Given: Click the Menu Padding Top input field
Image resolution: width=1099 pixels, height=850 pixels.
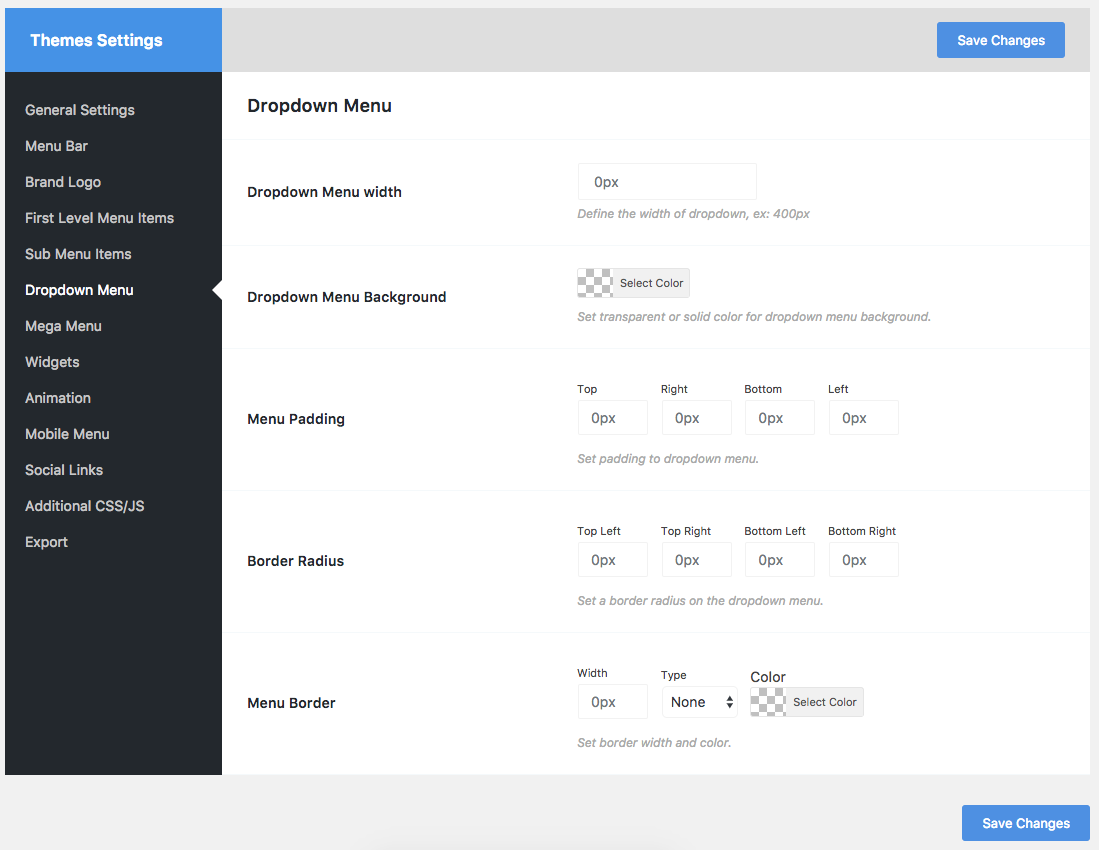Looking at the screenshot, I should pos(612,417).
